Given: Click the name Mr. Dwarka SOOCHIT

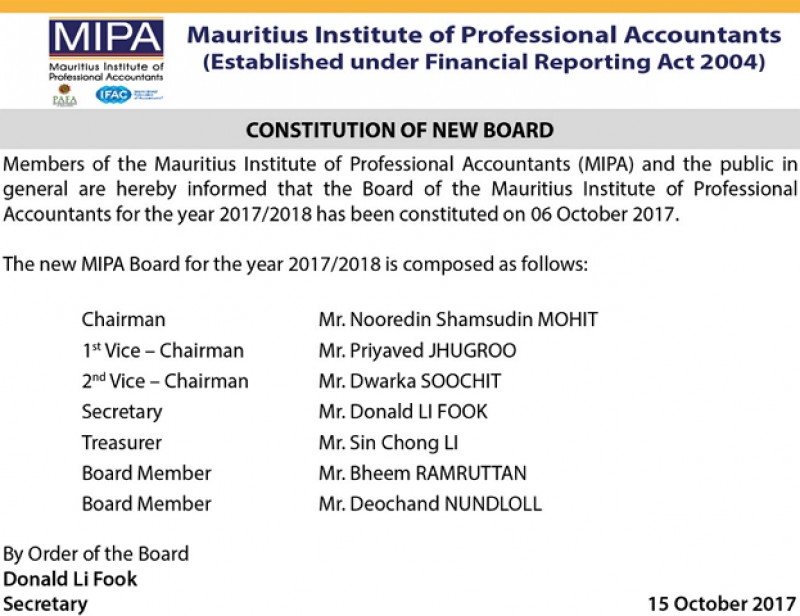Looking at the screenshot, I should point(410,381).
